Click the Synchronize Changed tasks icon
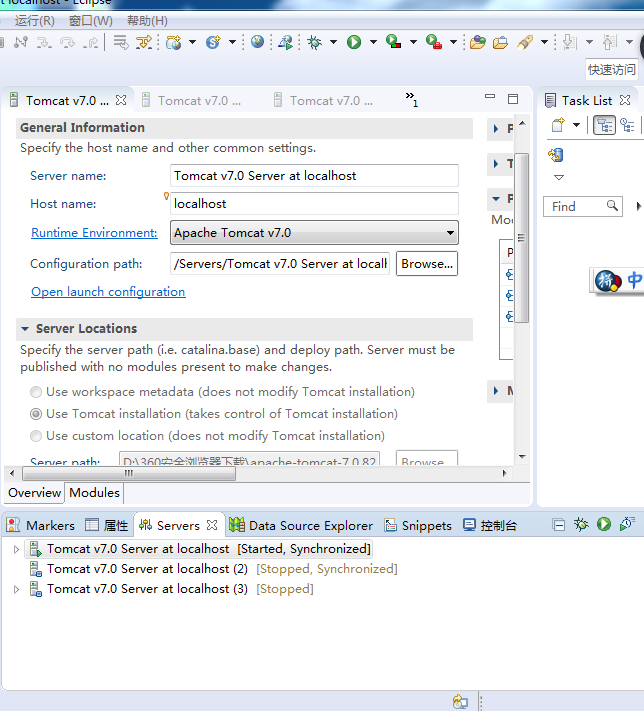This screenshot has height=711, width=644. click(x=556, y=155)
